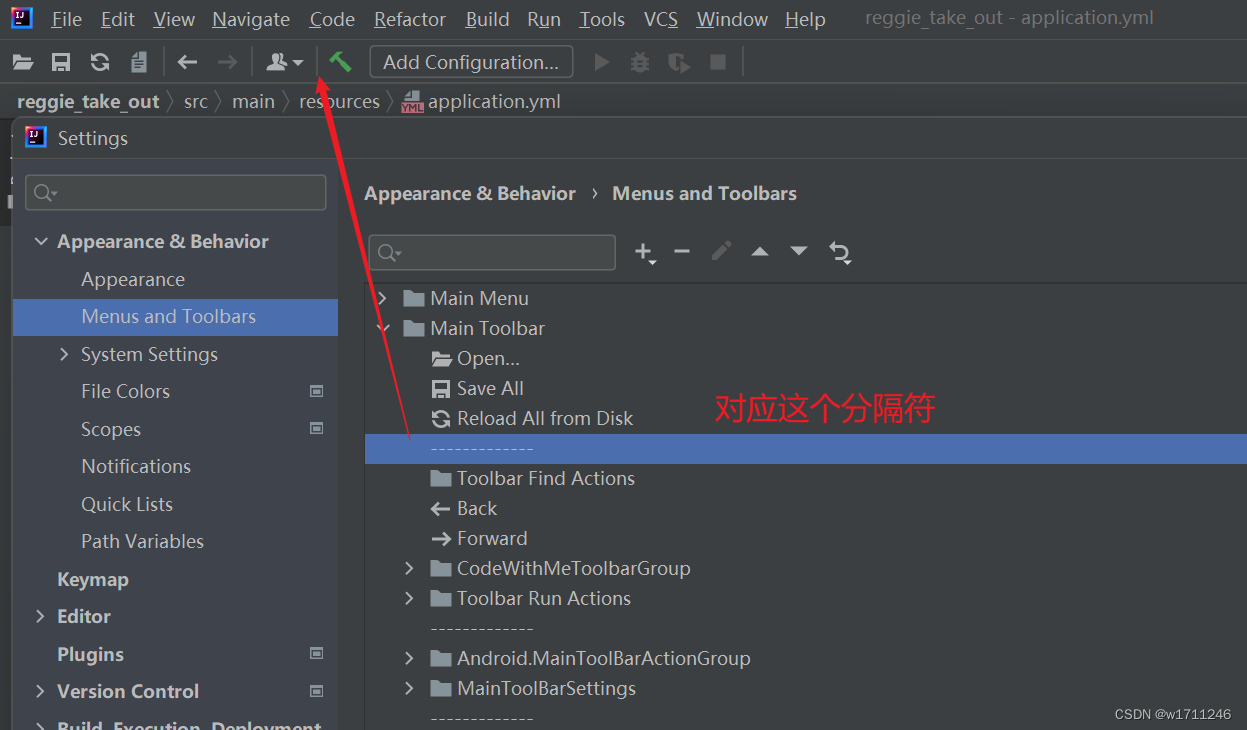Click the Open folder icon in main toolbar

coord(23,63)
